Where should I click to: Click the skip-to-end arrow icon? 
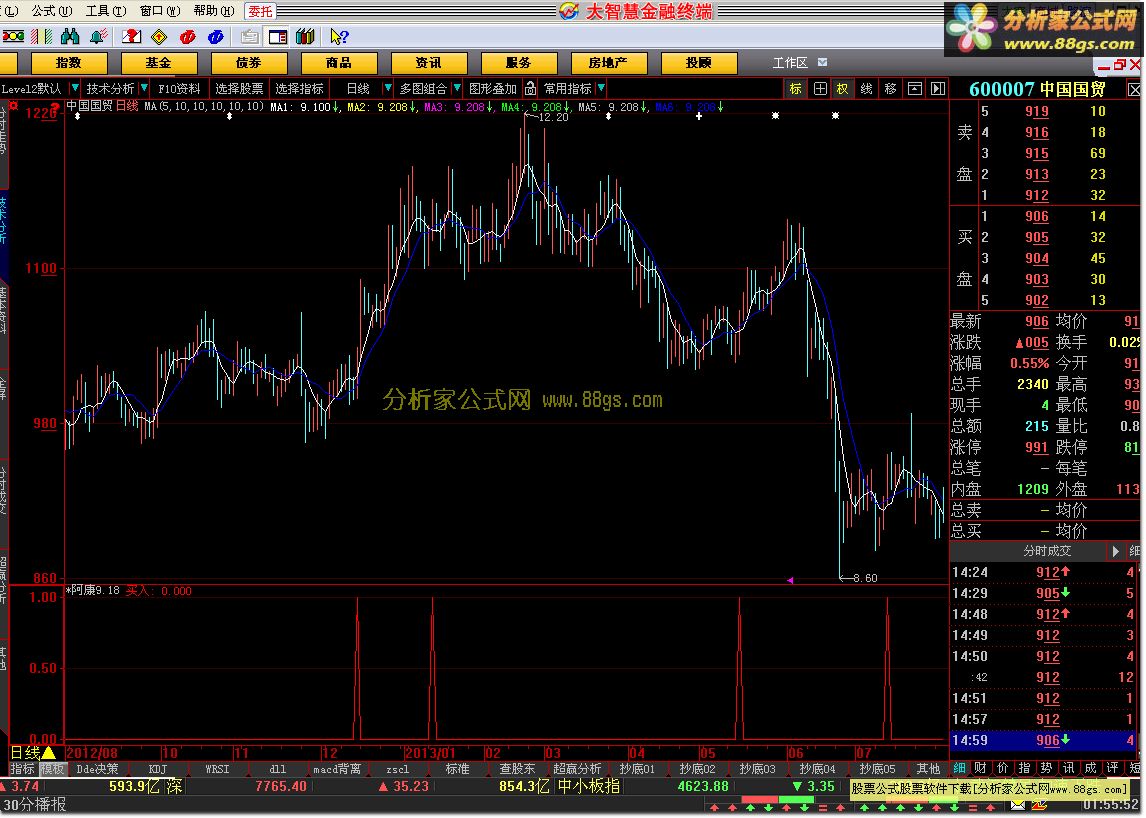[938, 88]
